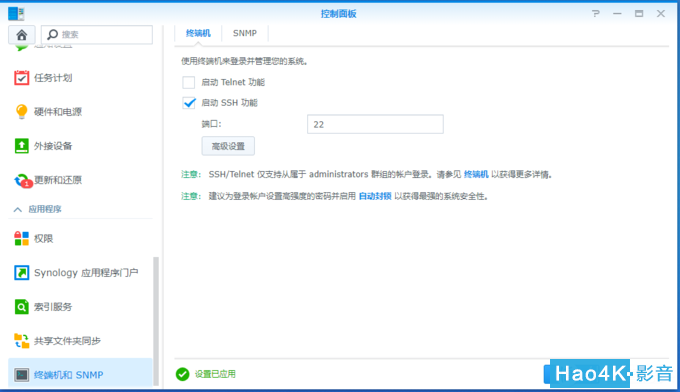Select 硬件和电源 in sidebar

58,112
